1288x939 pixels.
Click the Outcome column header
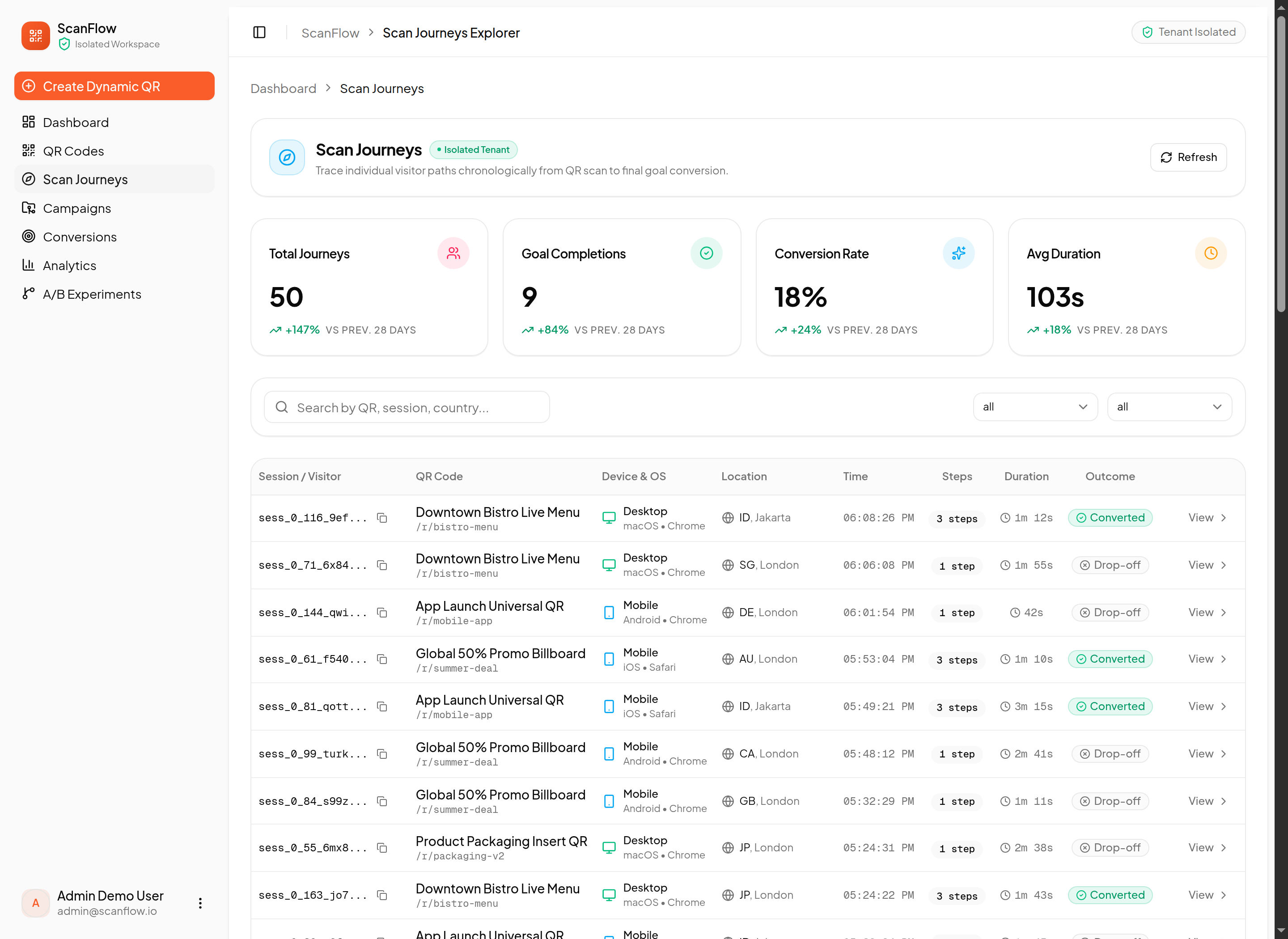[x=1110, y=476]
